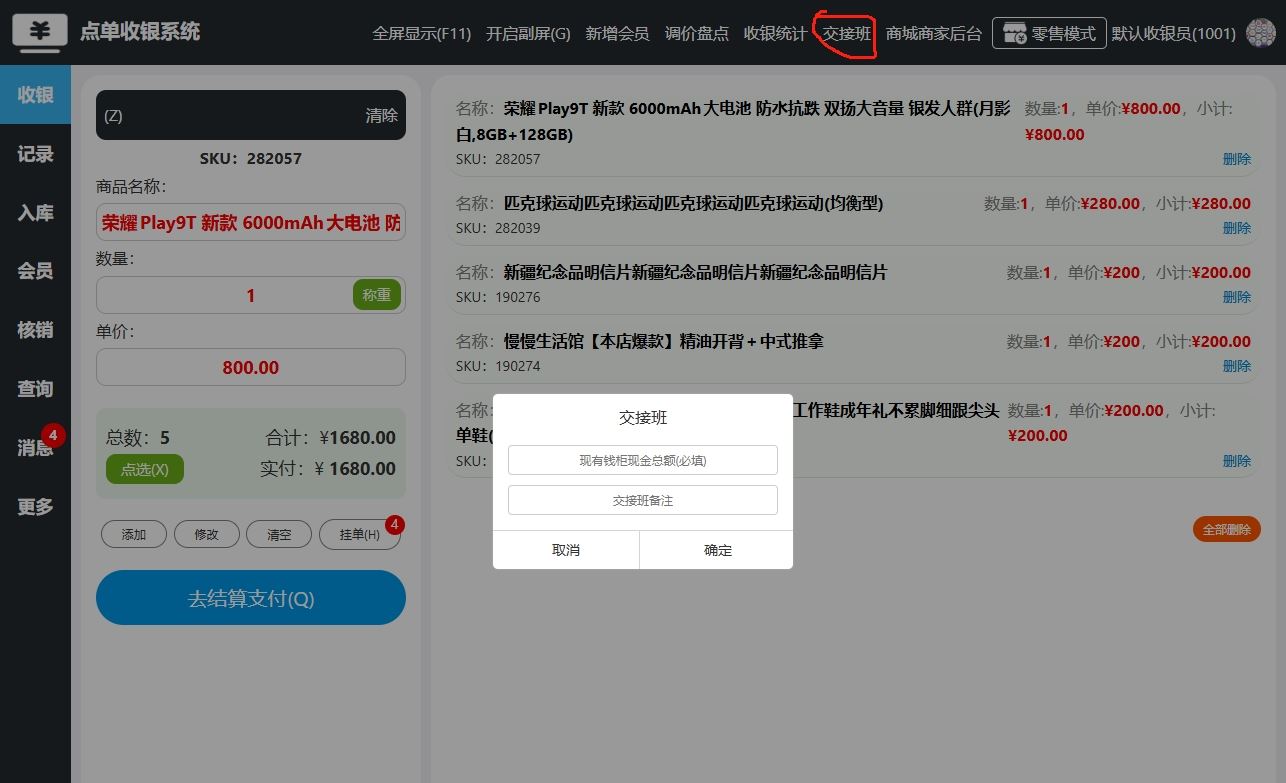Click 取消 in the 交接班 dialog
This screenshot has height=783, width=1286.
(566, 550)
